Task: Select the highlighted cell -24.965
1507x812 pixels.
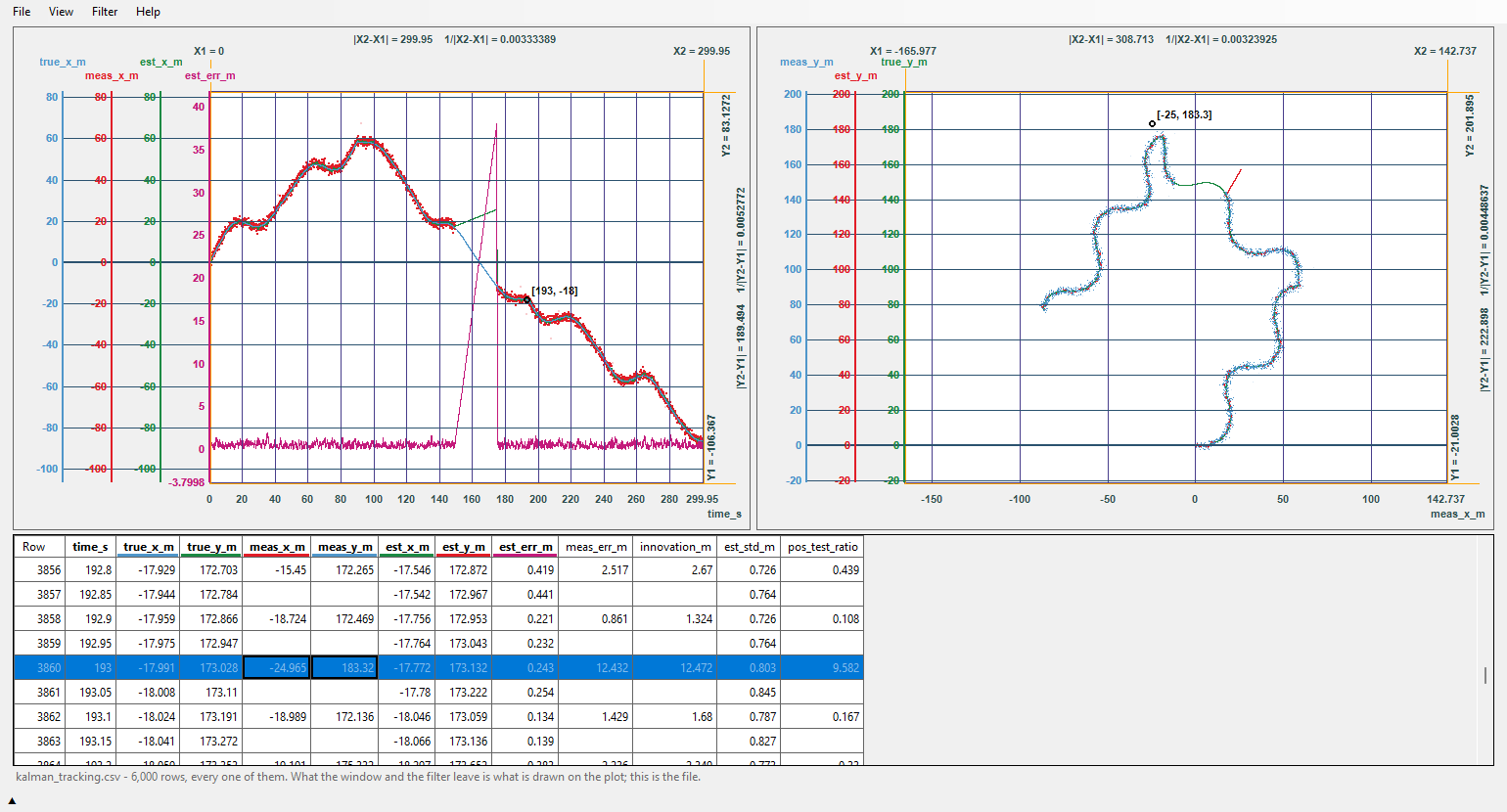Action: (x=277, y=667)
